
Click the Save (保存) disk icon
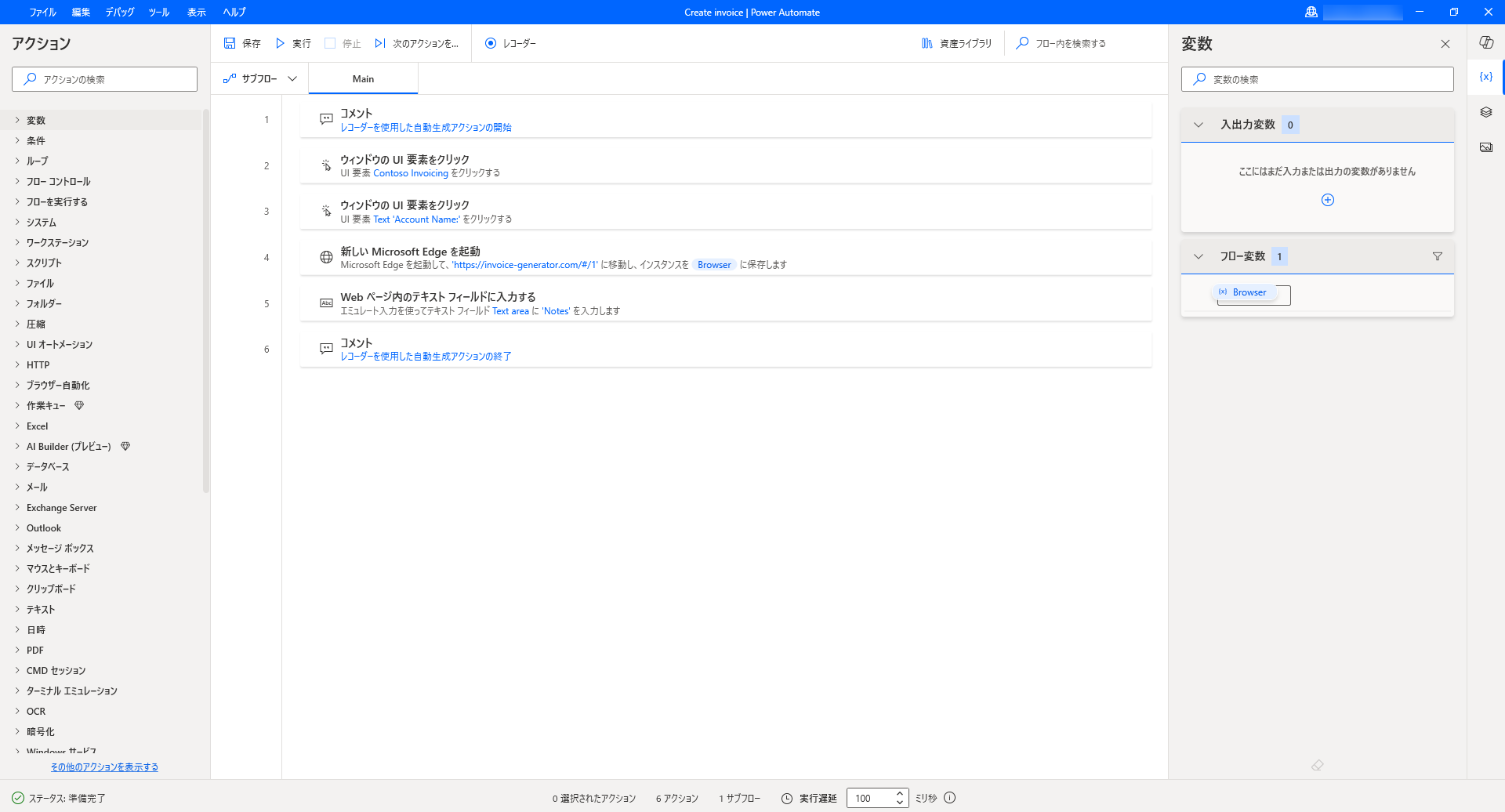click(230, 43)
